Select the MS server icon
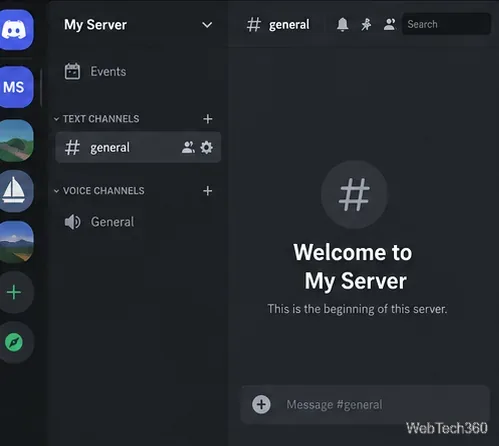 coord(15,87)
